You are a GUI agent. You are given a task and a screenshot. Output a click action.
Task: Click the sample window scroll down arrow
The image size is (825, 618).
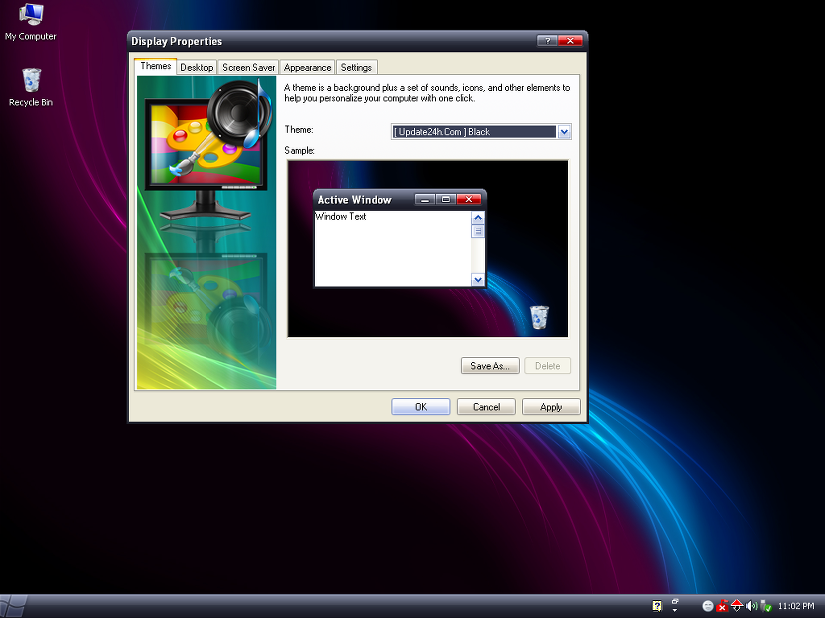point(478,280)
